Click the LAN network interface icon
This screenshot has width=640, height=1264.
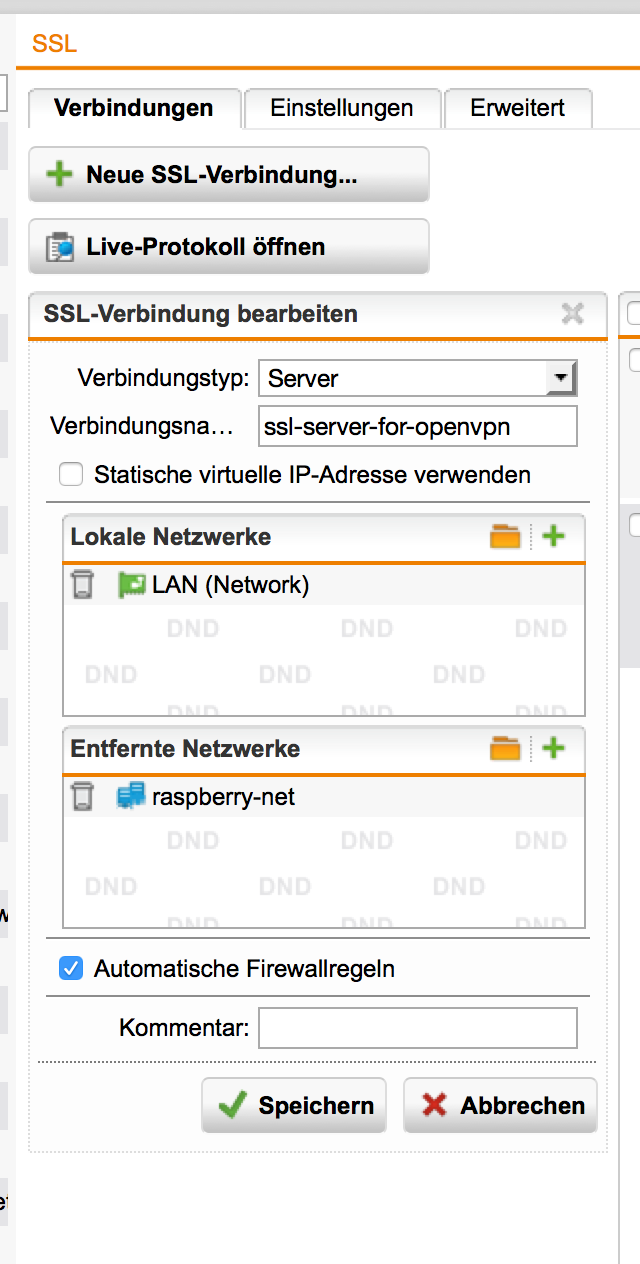(131, 585)
